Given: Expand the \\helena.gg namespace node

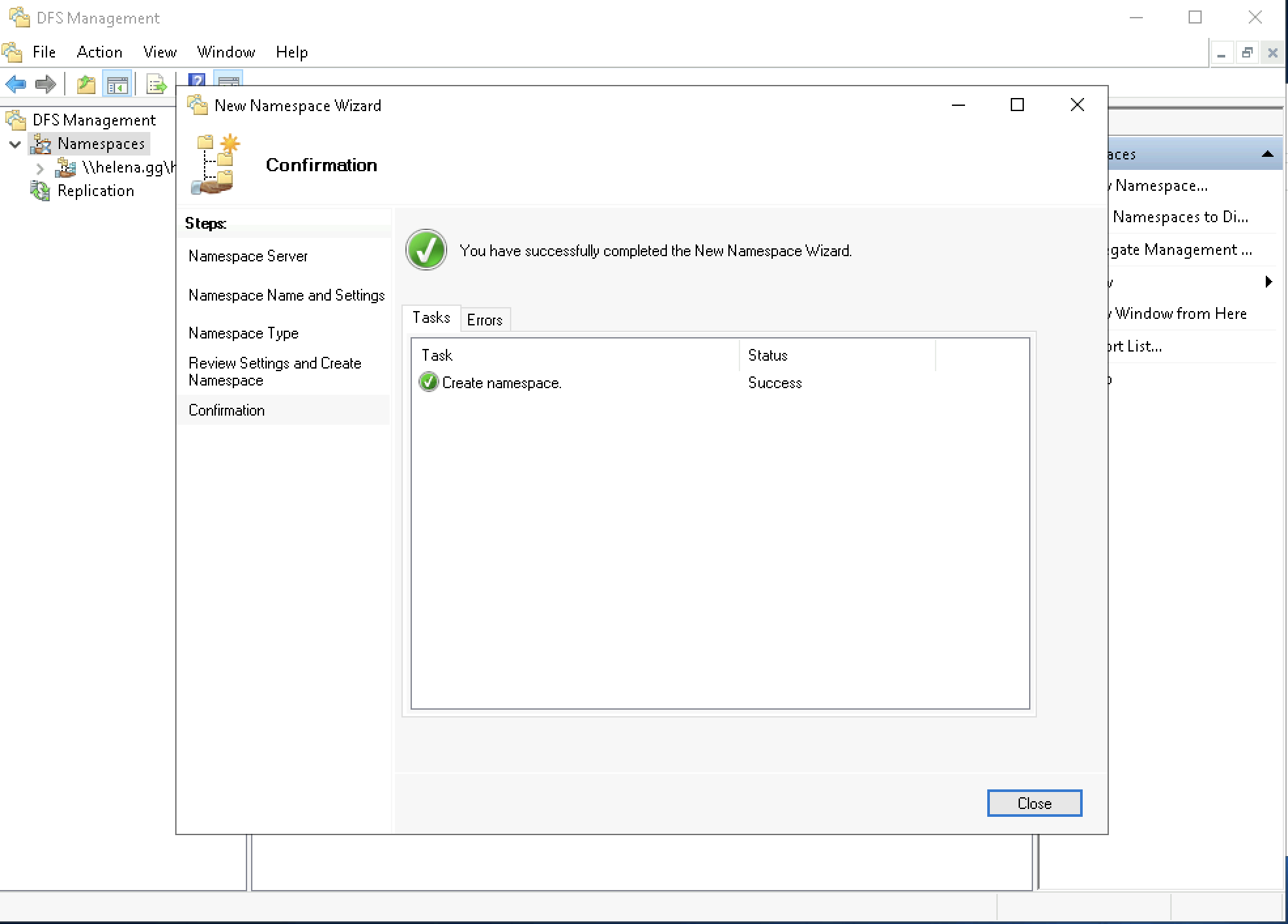Looking at the screenshot, I should pos(40,169).
